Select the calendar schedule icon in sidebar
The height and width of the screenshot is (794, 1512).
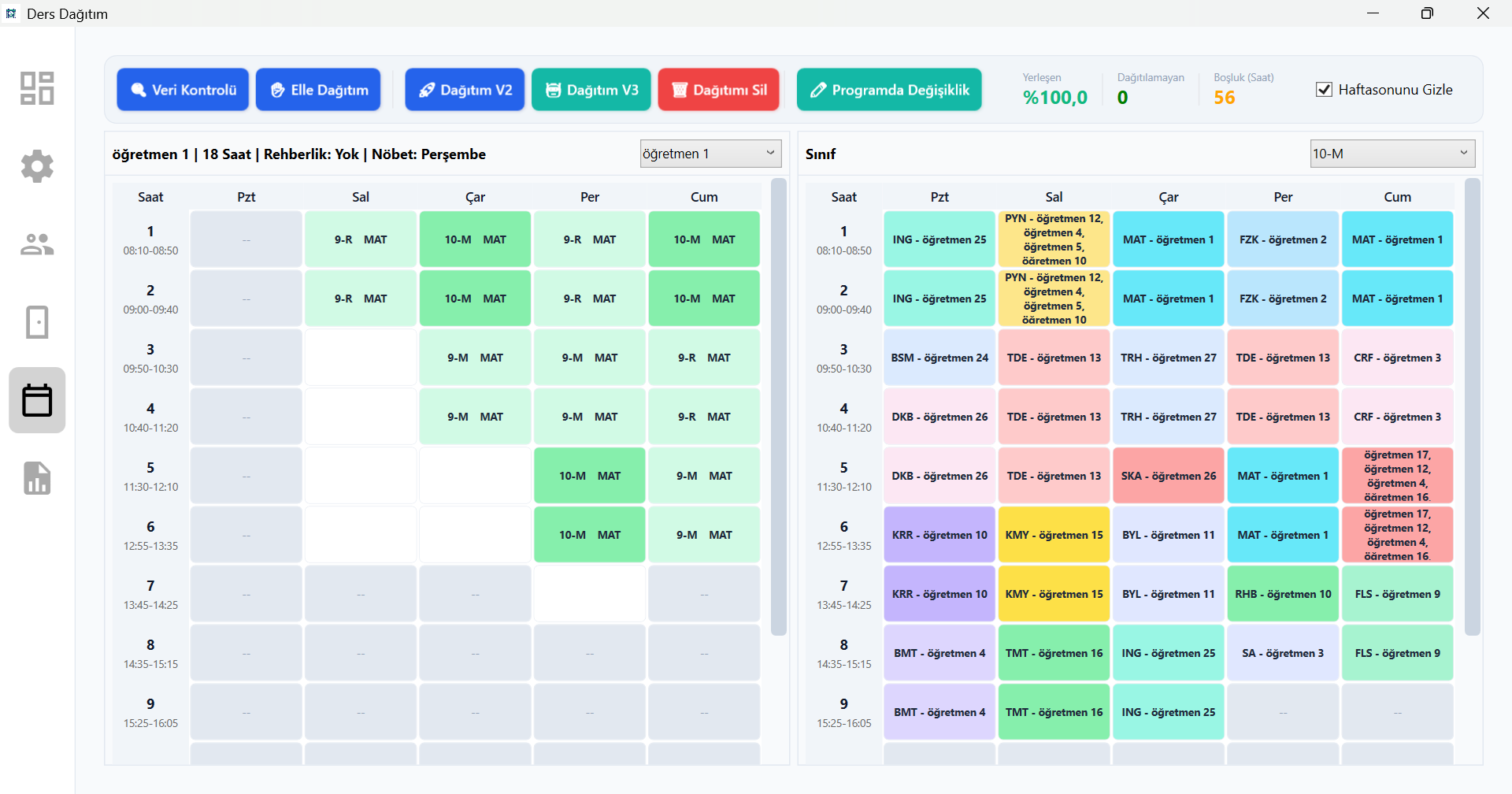pyautogui.click(x=37, y=400)
